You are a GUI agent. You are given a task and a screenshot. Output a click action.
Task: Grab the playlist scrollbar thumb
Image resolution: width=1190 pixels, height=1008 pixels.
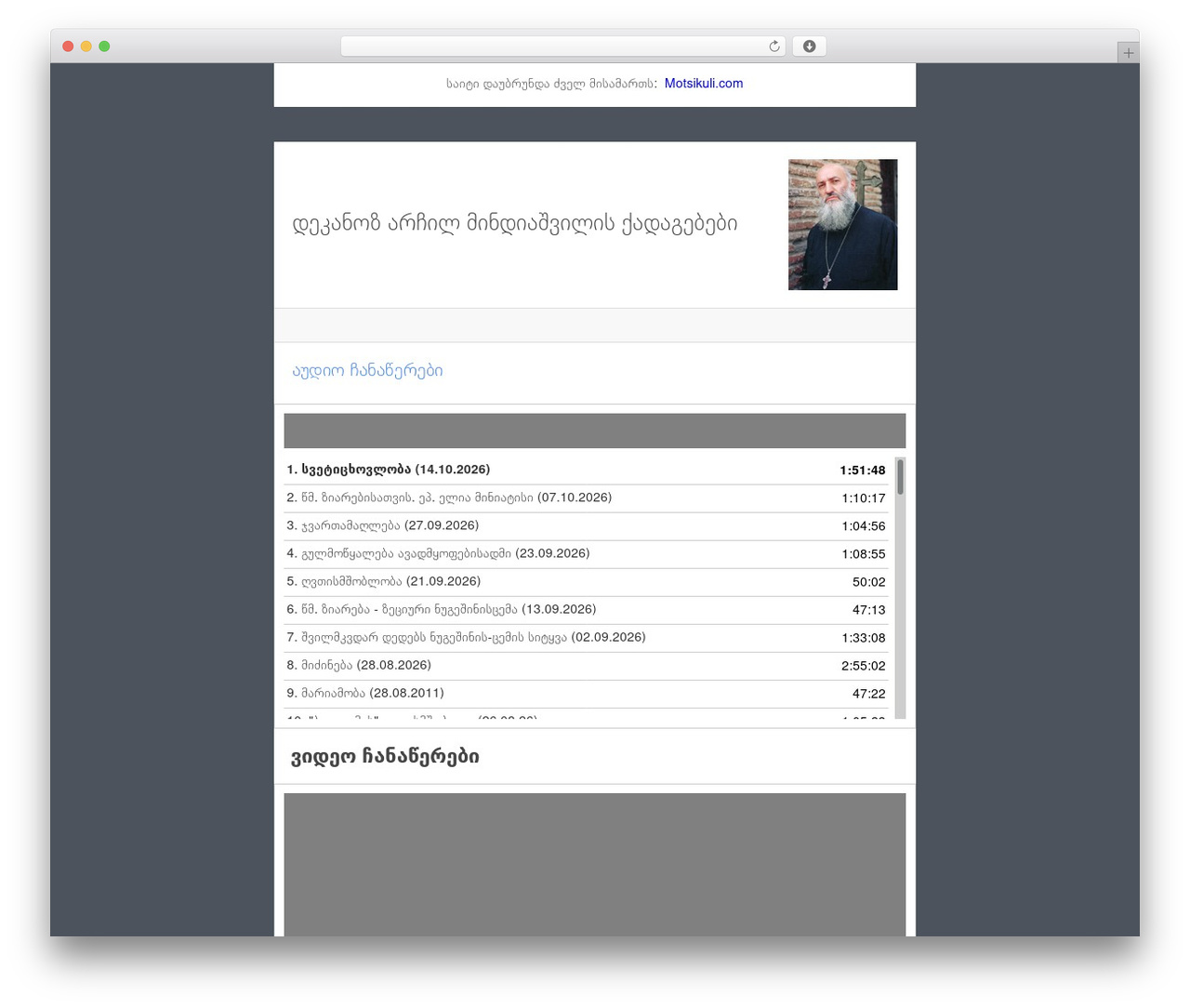point(900,477)
